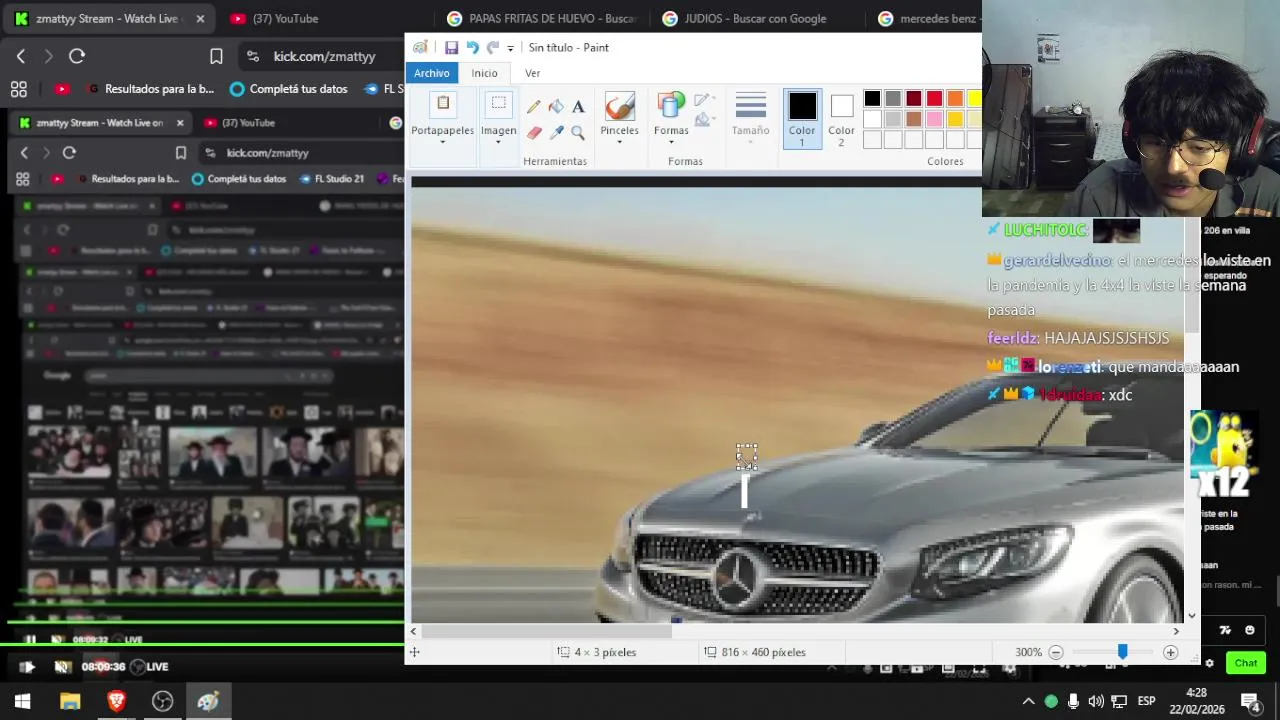
Task: Click the '4 × 3 píxeles' selection size text
Action: click(x=605, y=652)
